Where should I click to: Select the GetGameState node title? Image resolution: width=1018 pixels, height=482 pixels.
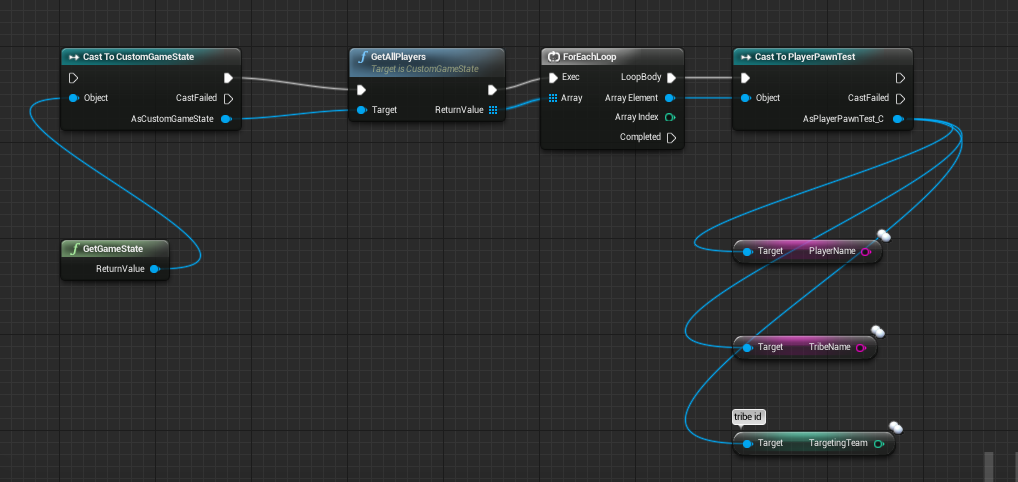(113, 249)
